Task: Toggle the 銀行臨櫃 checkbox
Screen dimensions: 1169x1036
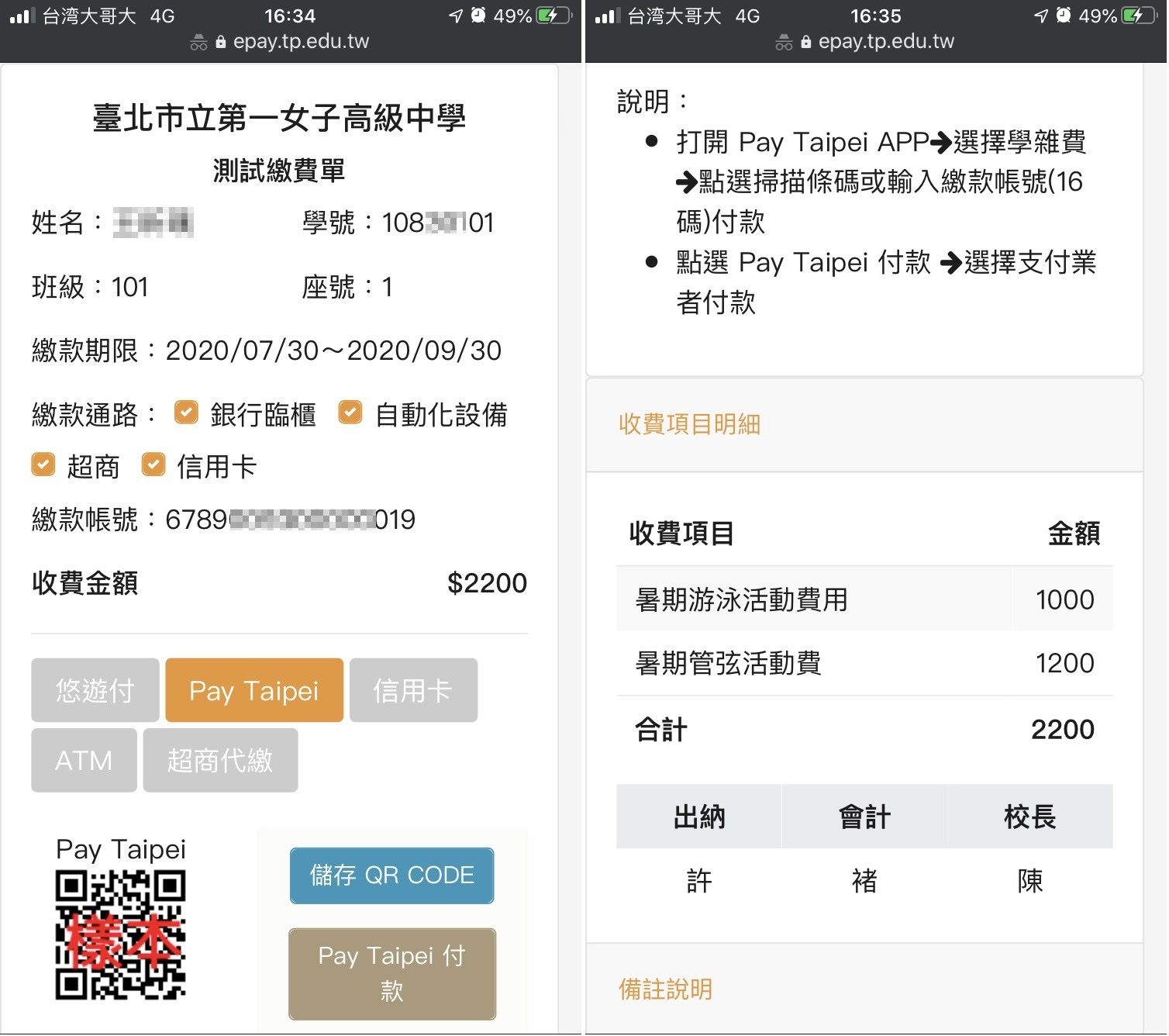Action: click(186, 413)
